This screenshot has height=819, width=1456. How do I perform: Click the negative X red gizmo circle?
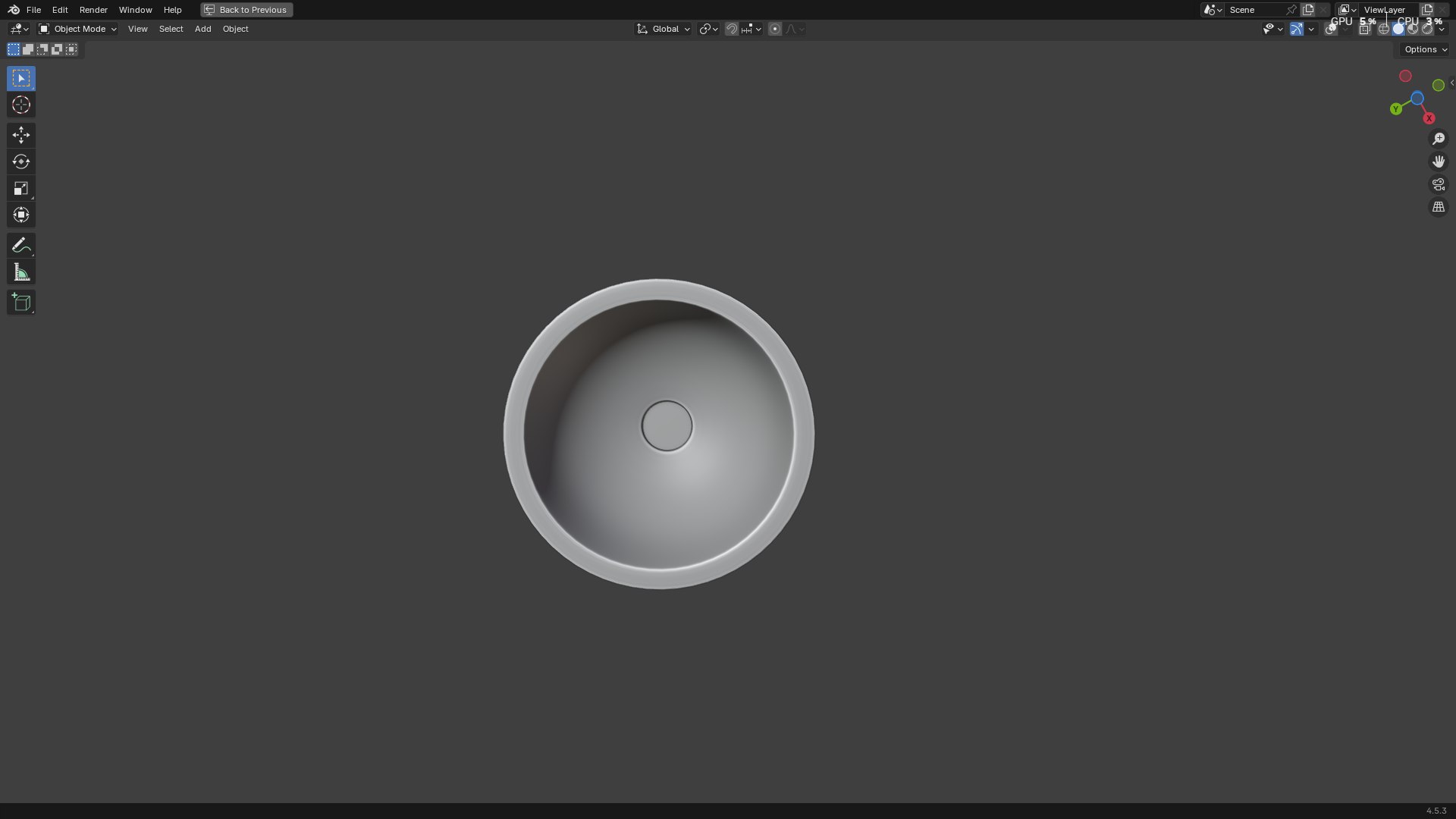1405,76
